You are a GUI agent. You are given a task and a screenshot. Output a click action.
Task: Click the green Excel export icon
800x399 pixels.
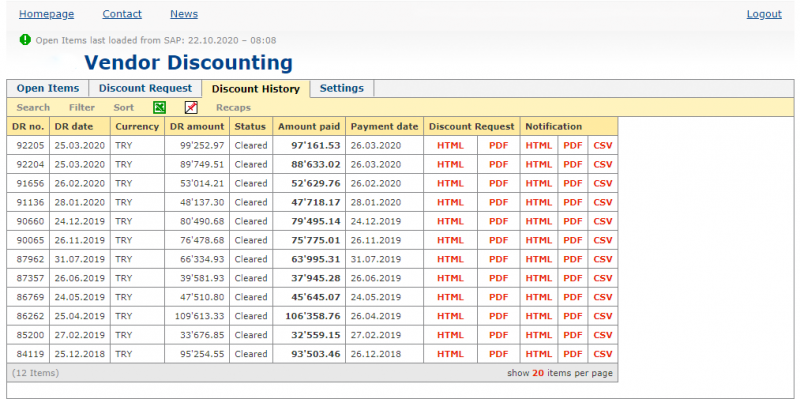pyautogui.click(x=160, y=107)
